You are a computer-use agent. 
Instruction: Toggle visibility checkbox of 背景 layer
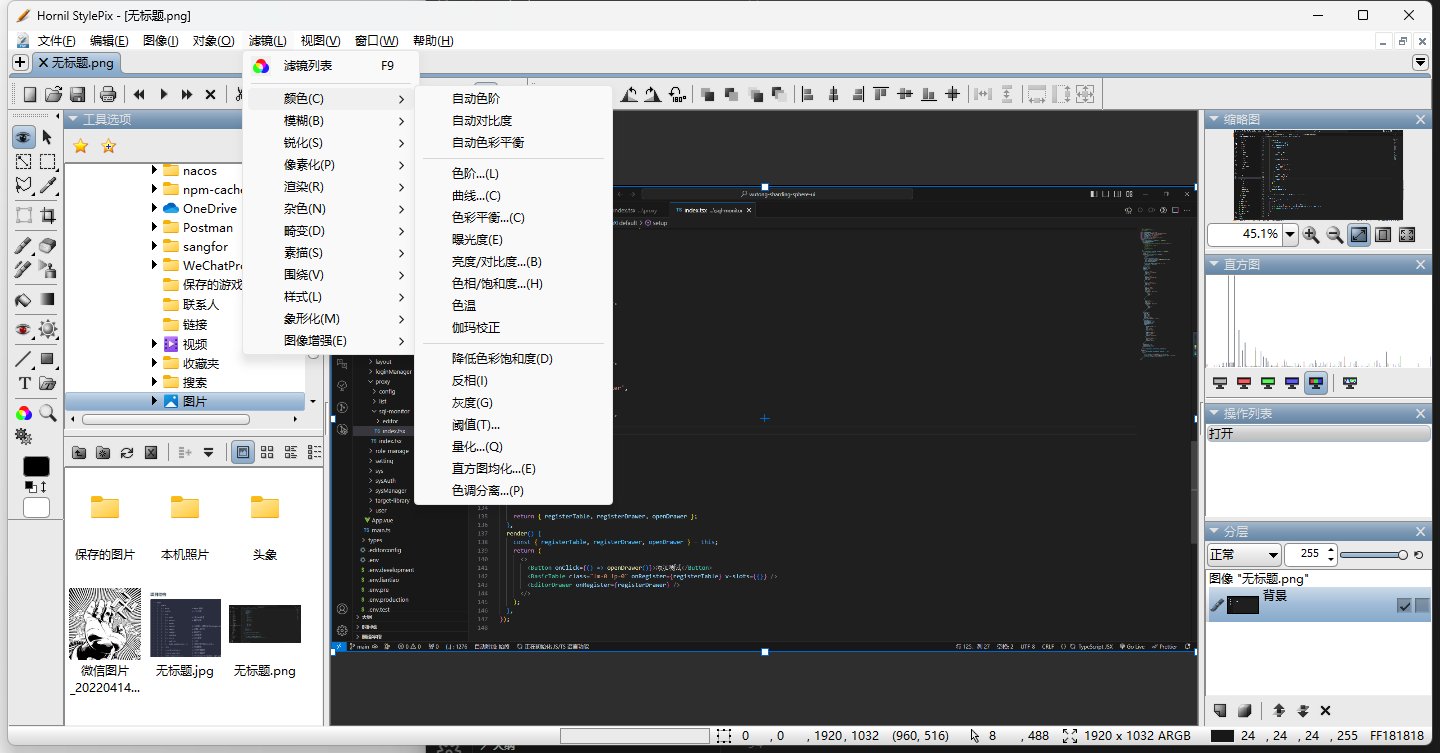1404,605
